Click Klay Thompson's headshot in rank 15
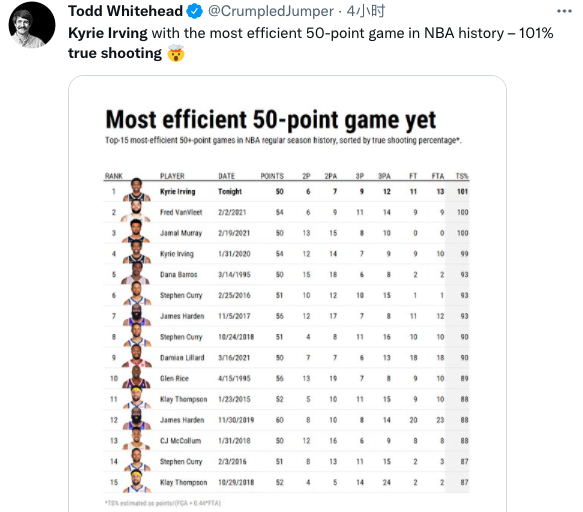 click(x=136, y=481)
